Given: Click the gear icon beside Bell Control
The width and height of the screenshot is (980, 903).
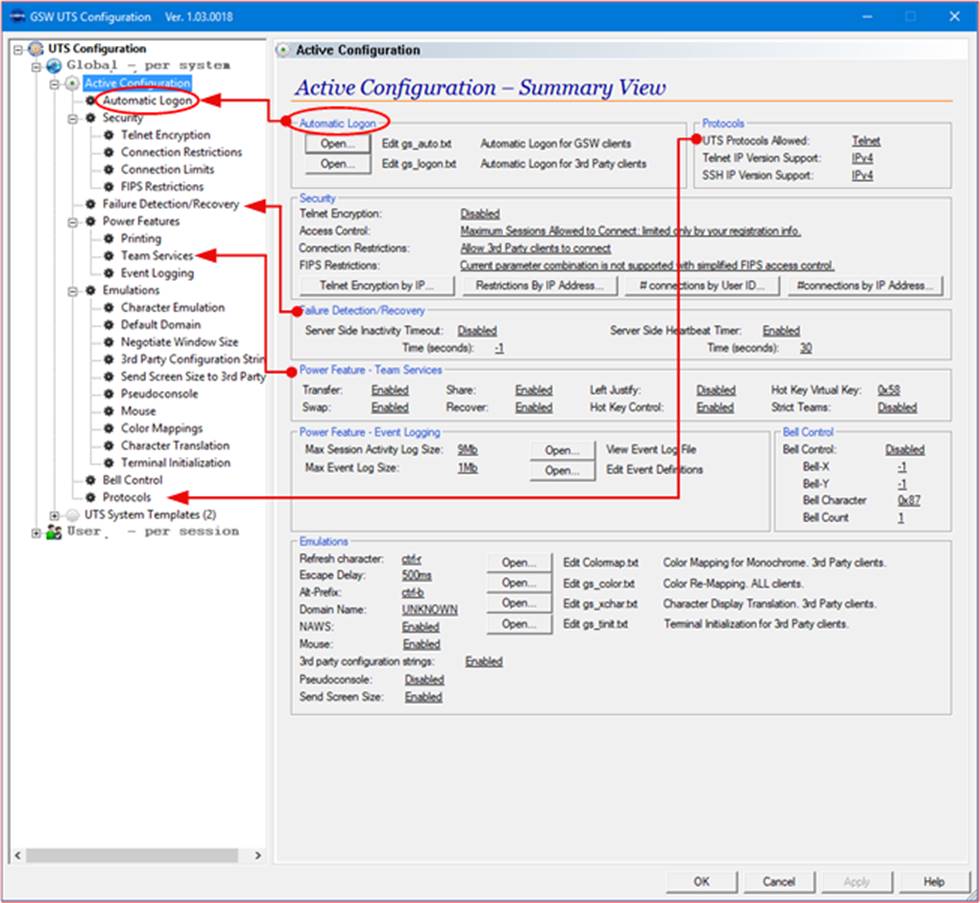Looking at the screenshot, I should [x=91, y=480].
